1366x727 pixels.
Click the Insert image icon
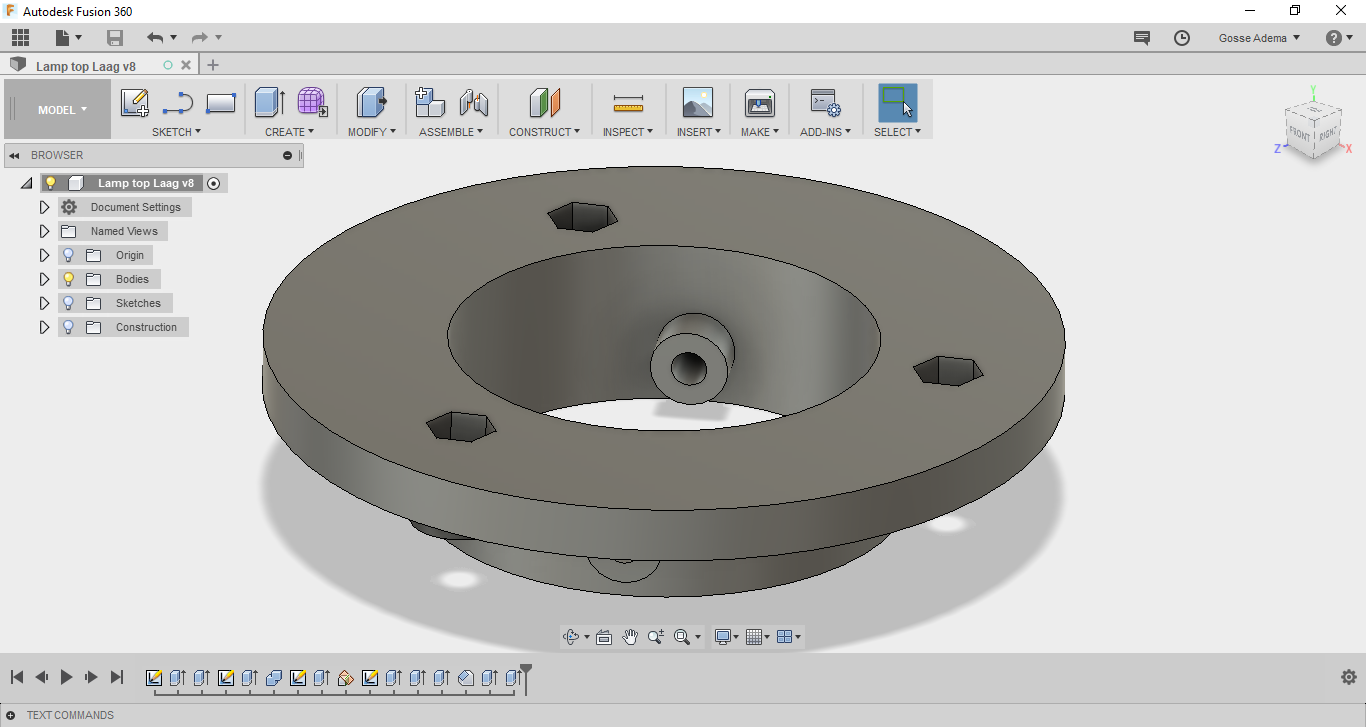(697, 103)
